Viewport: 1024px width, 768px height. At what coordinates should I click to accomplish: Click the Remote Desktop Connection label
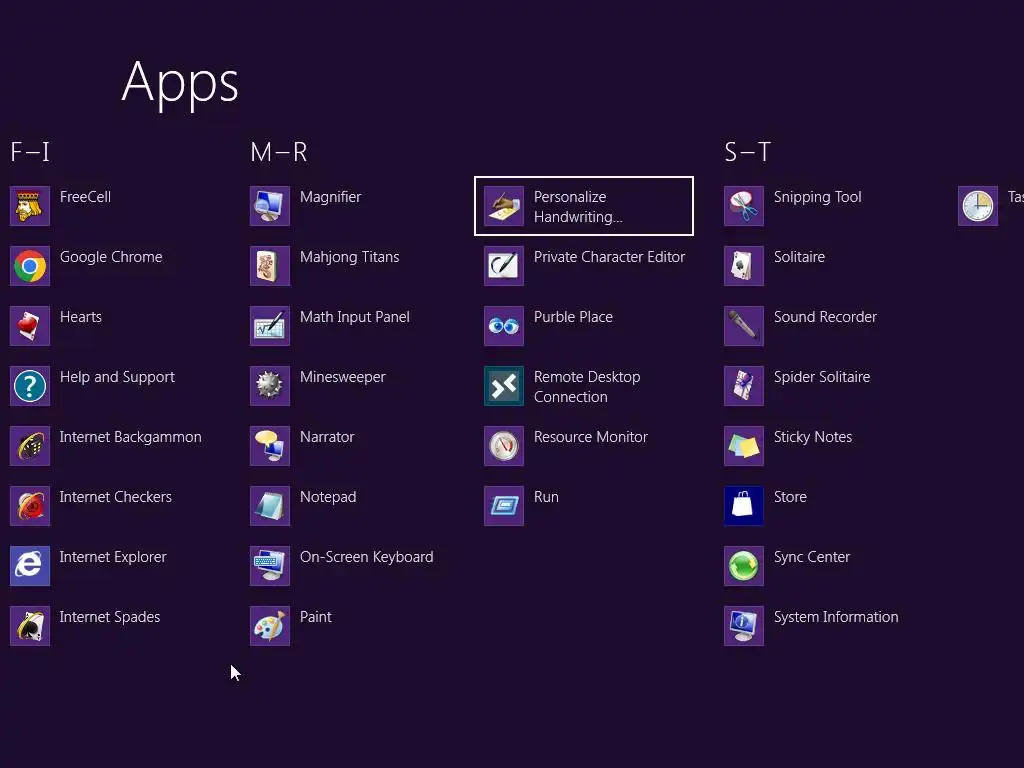[x=587, y=387]
